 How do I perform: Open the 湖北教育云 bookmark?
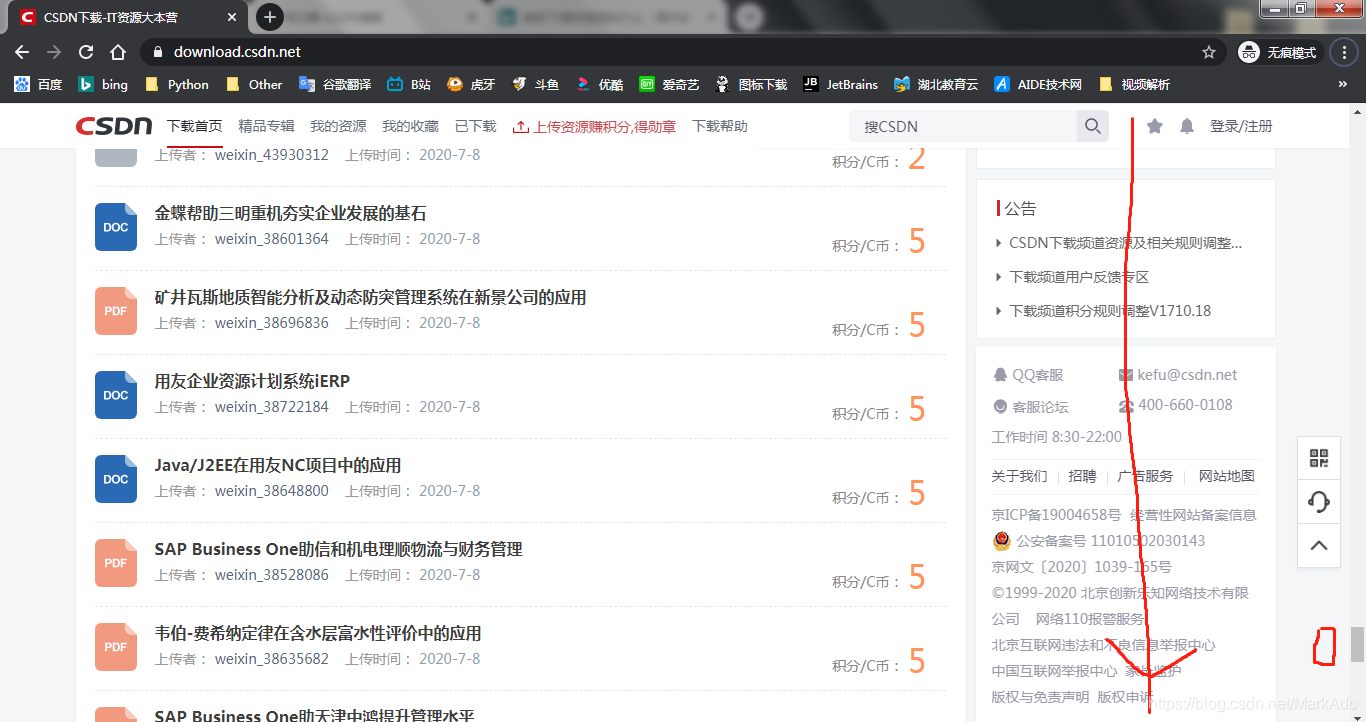click(936, 85)
